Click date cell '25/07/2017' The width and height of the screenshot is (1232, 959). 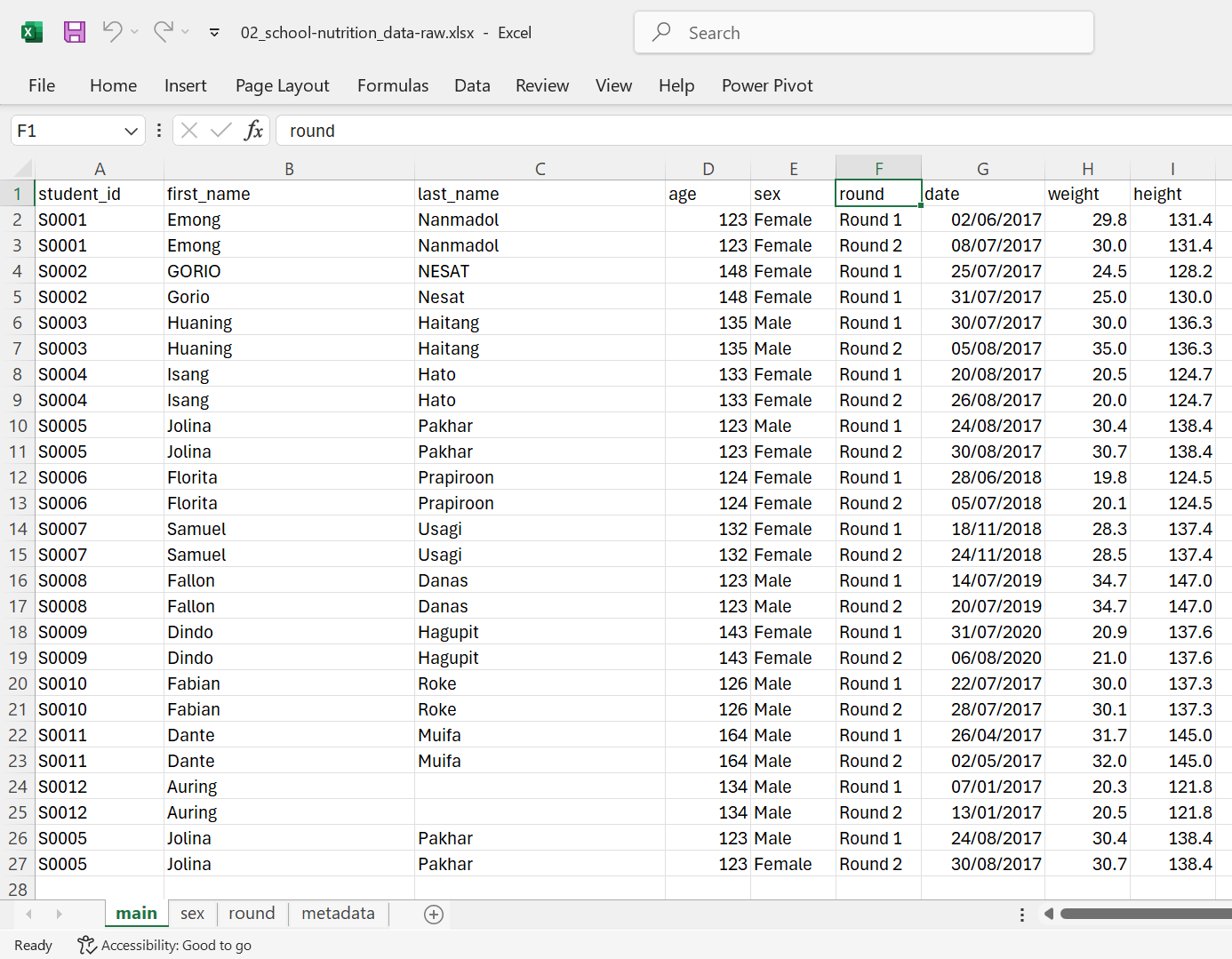pyautogui.click(x=983, y=271)
